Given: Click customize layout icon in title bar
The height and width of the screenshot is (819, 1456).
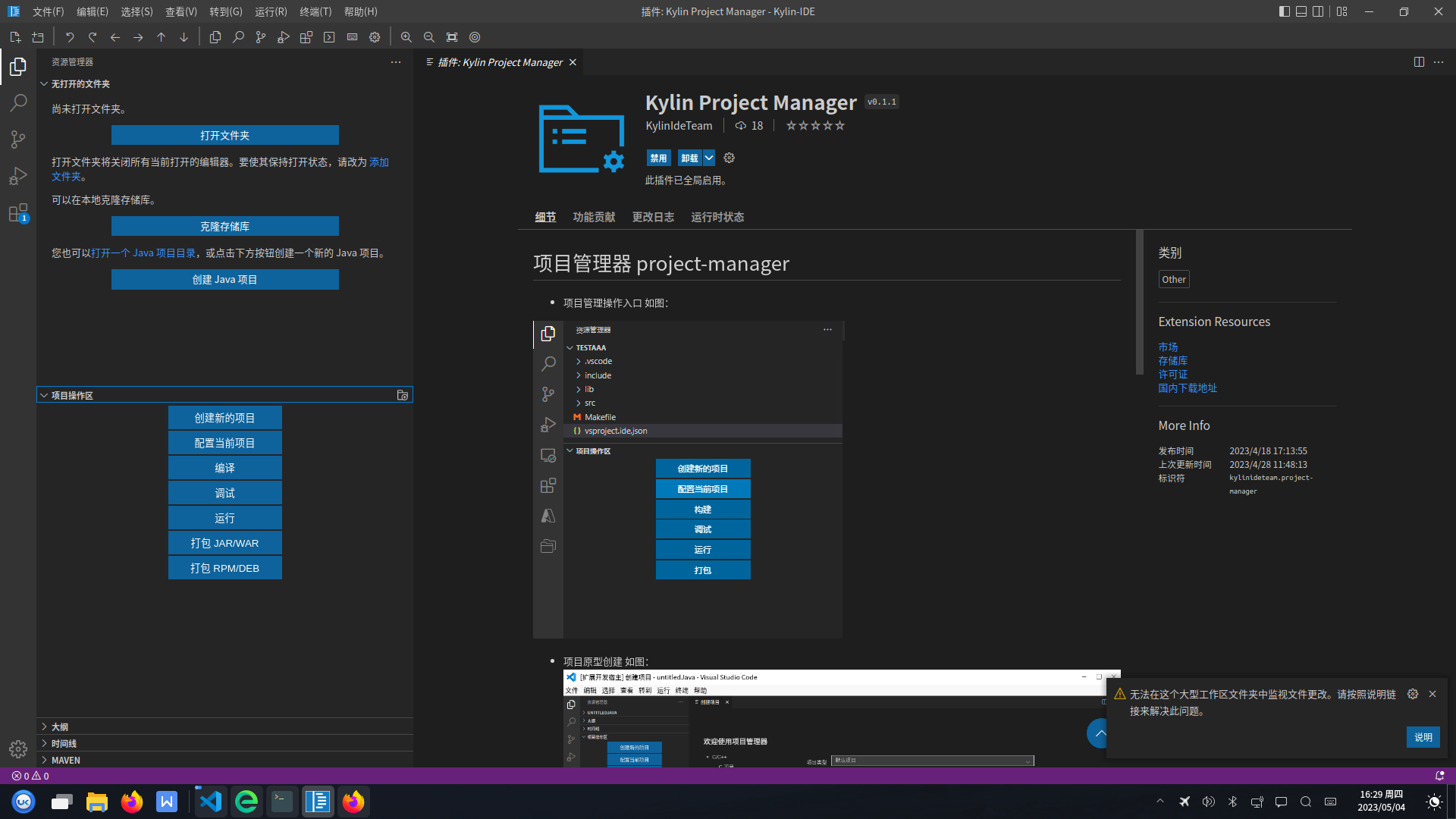Looking at the screenshot, I should click(x=1342, y=11).
